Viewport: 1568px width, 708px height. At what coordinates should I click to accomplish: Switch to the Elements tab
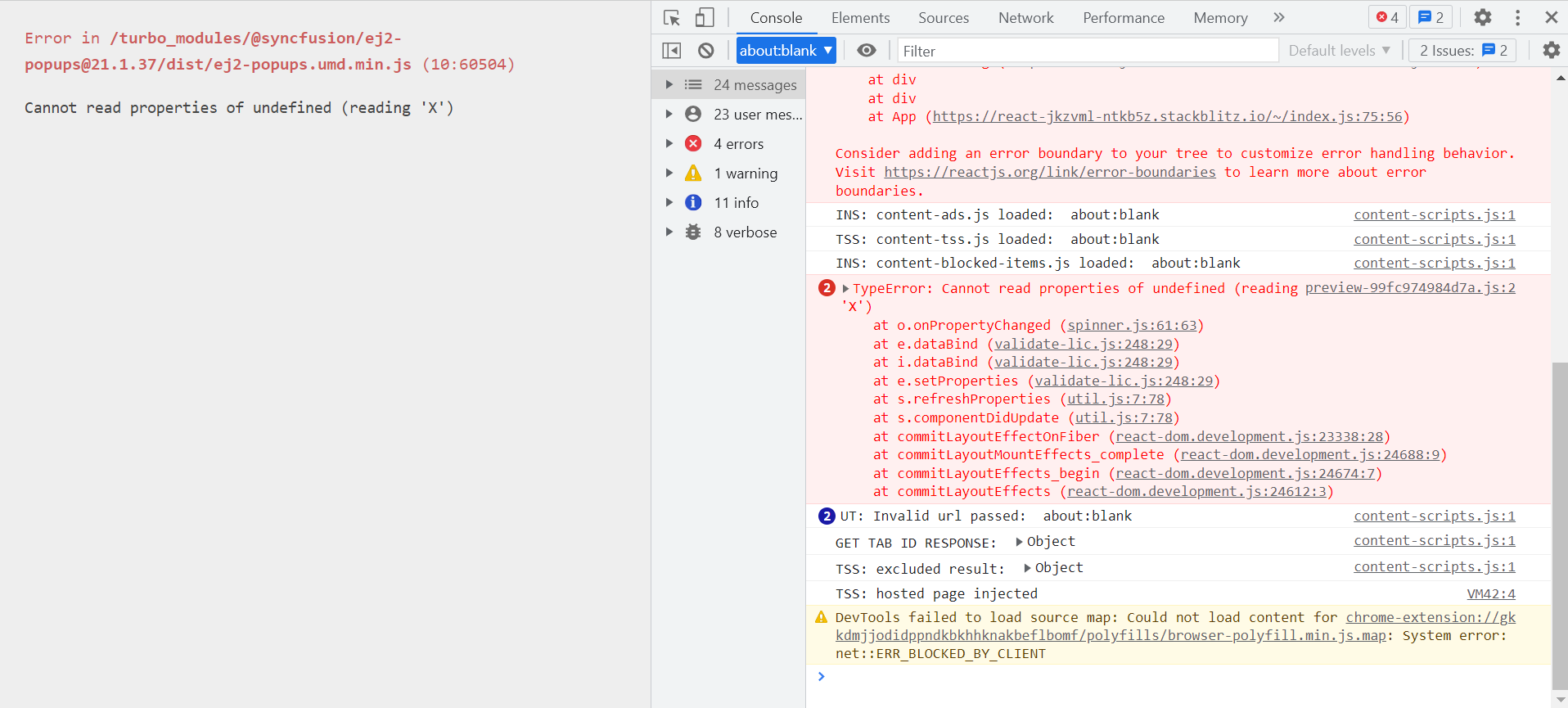tap(860, 18)
